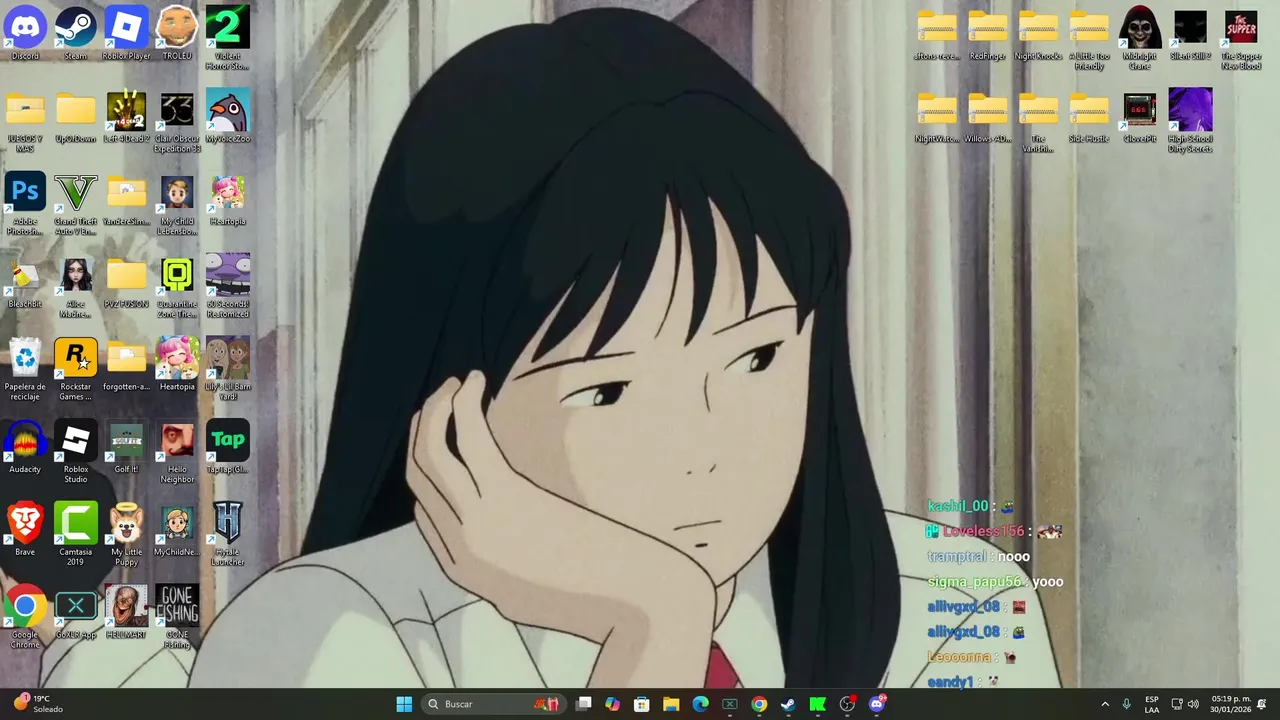
Task: Select the RedFinger zip folder
Action: (987, 35)
